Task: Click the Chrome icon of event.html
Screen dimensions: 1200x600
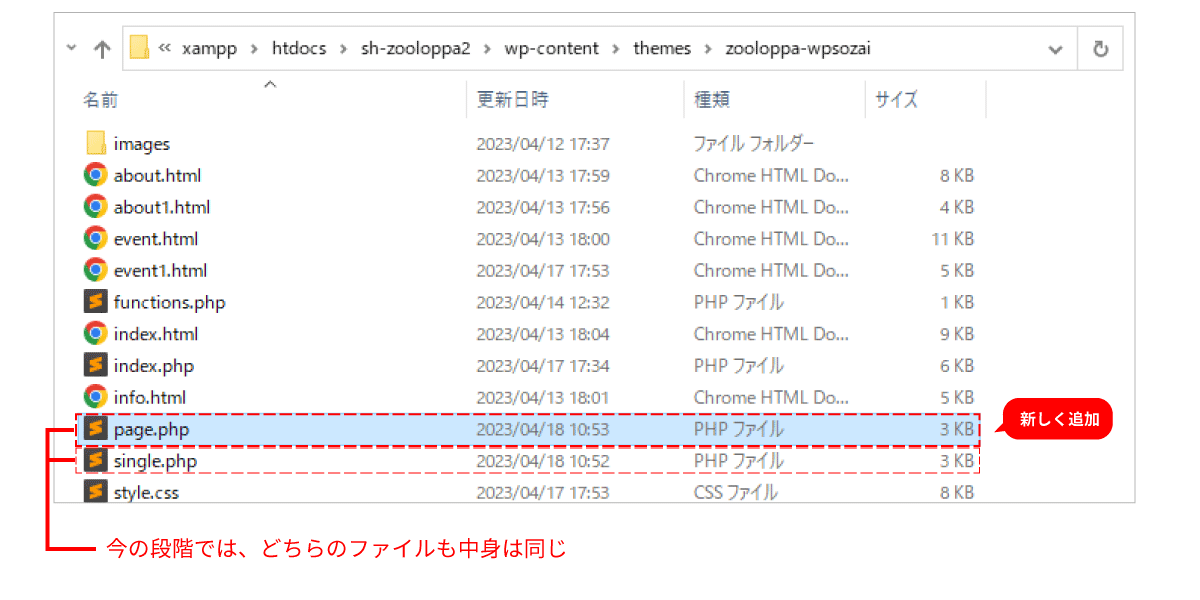Action: 96,238
